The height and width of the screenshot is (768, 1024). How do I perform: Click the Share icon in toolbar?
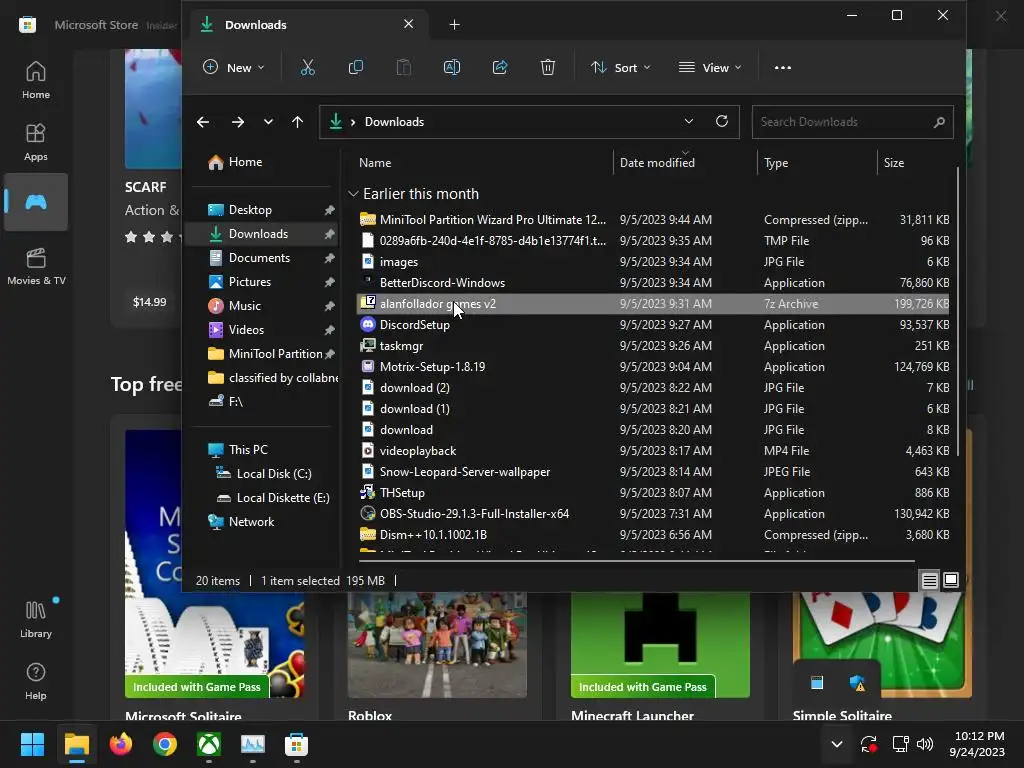click(x=500, y=67)
